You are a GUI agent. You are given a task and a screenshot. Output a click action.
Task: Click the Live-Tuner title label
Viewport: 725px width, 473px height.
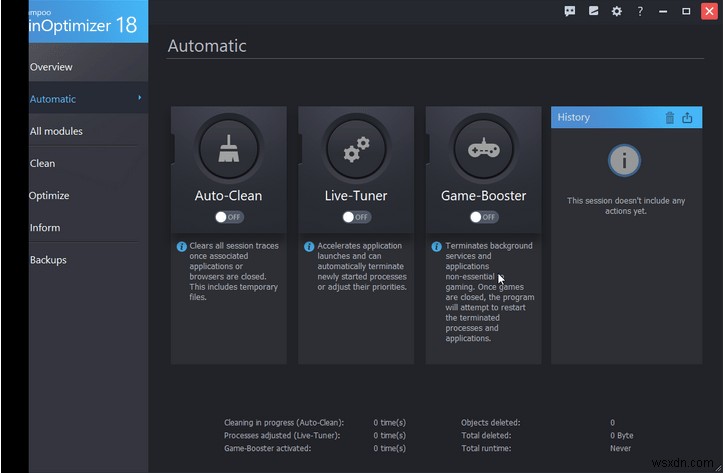(356, 196)
